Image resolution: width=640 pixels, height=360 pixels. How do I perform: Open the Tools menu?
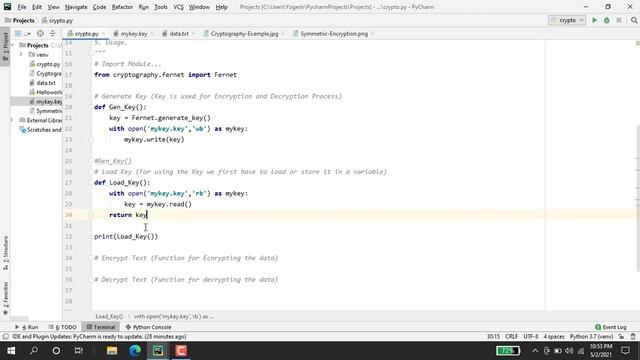tap(160, 7)
